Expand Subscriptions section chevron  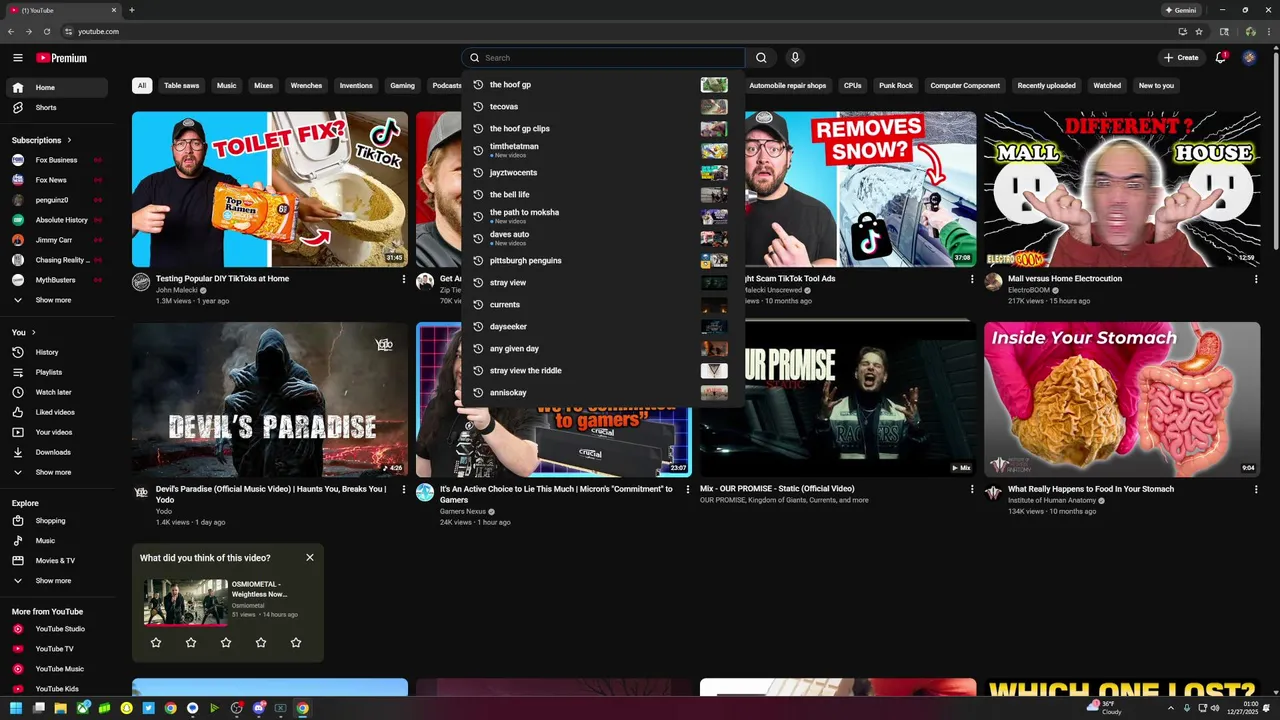tap(69, 140)
